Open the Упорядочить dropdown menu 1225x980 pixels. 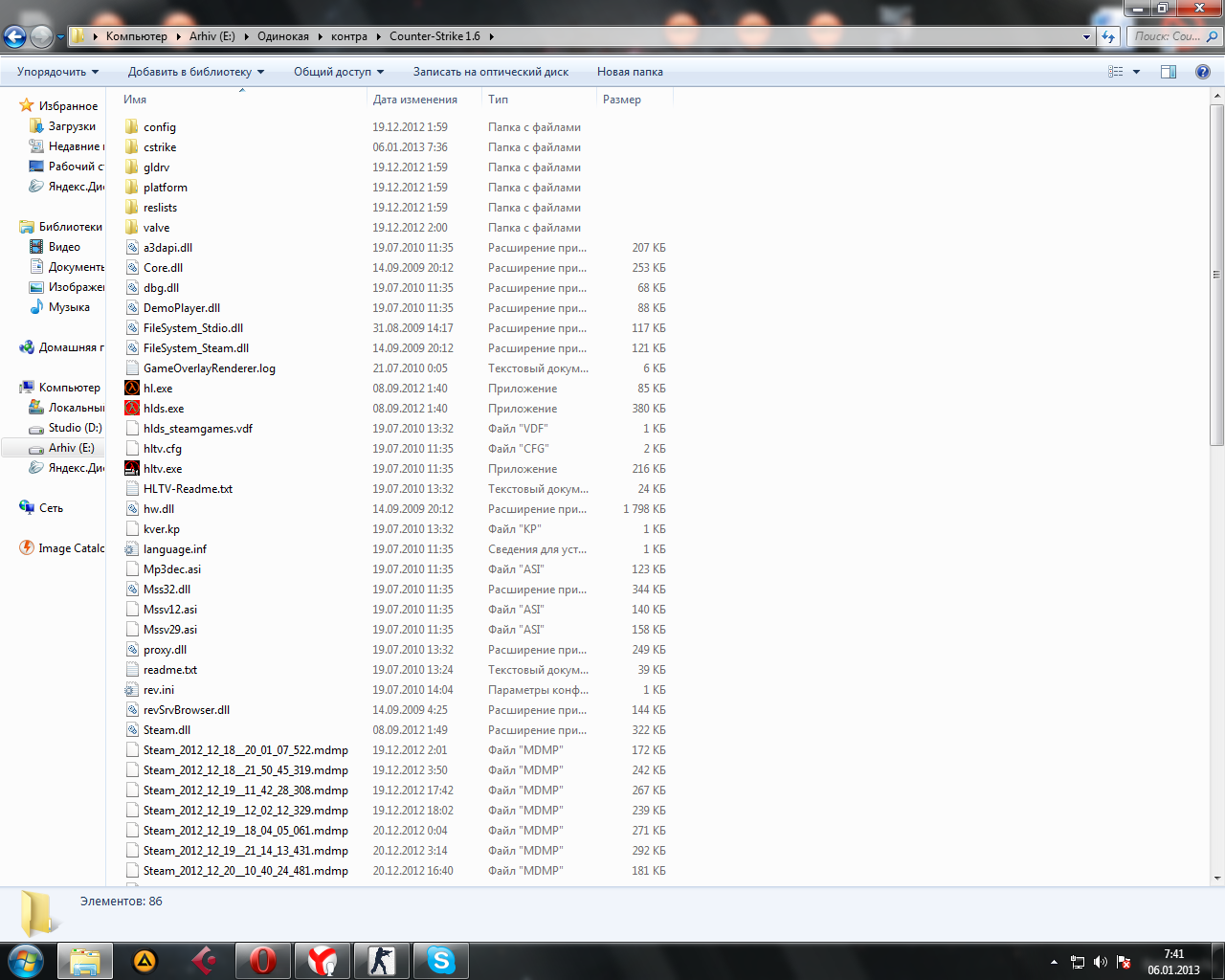tap(57, 72)
